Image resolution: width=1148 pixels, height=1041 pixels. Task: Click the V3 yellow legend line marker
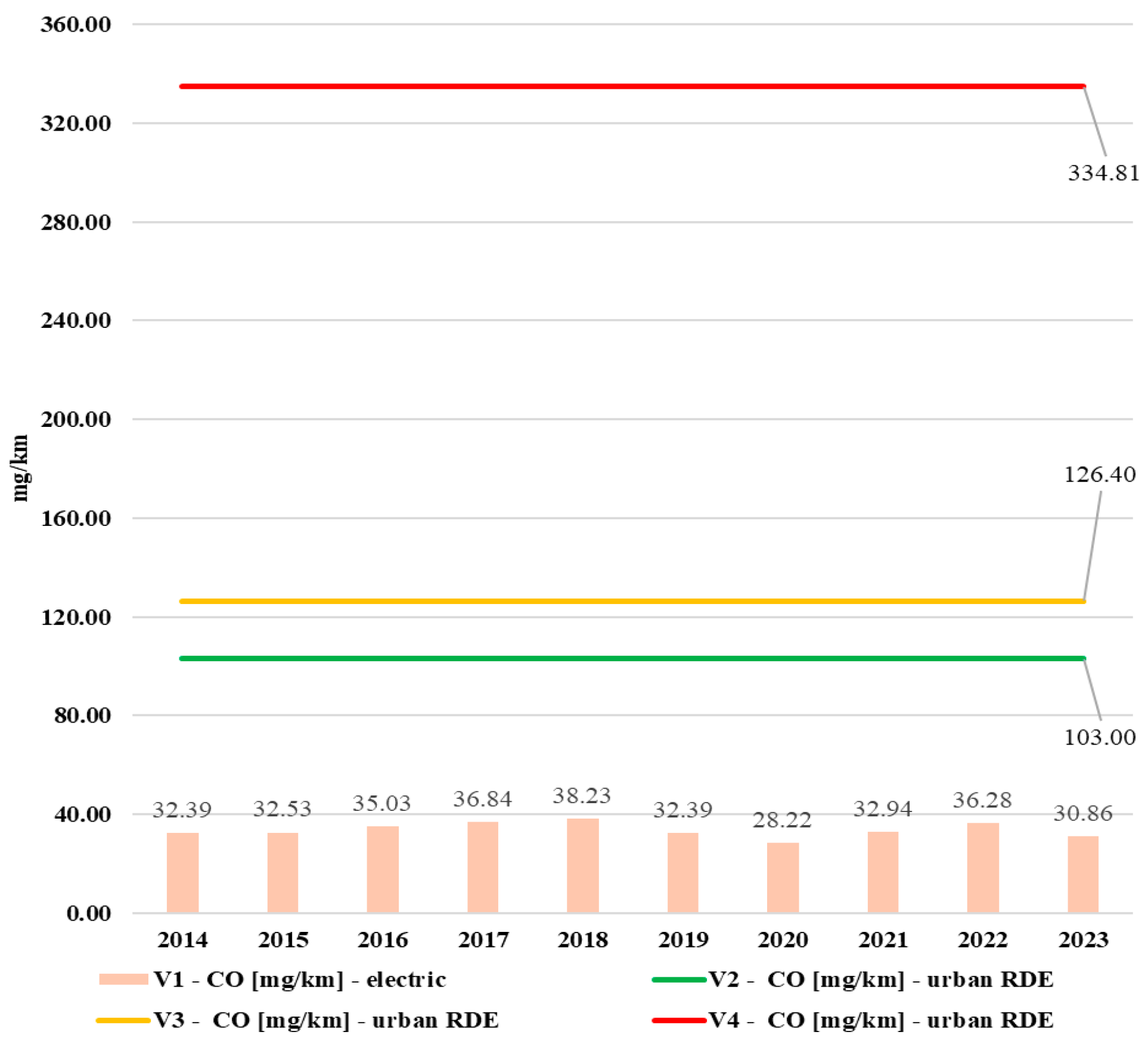tap(123, 1020)
